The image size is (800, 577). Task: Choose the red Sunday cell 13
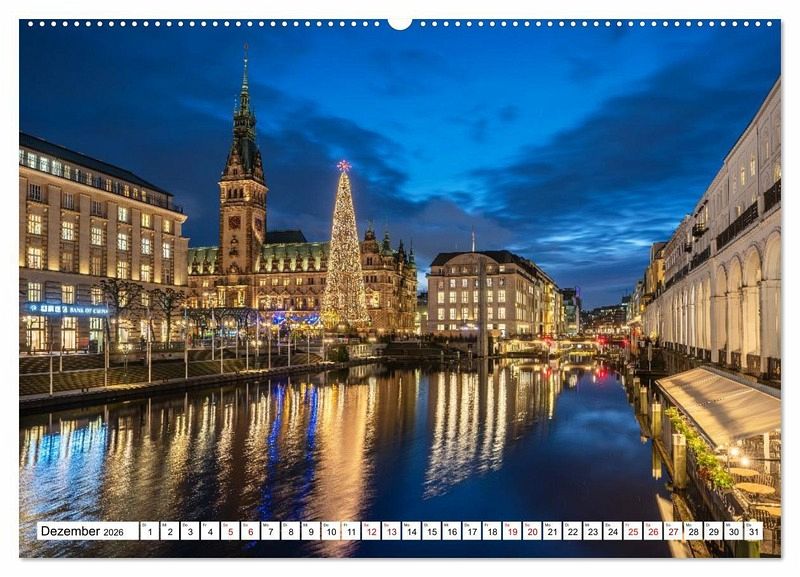point(391,531)
